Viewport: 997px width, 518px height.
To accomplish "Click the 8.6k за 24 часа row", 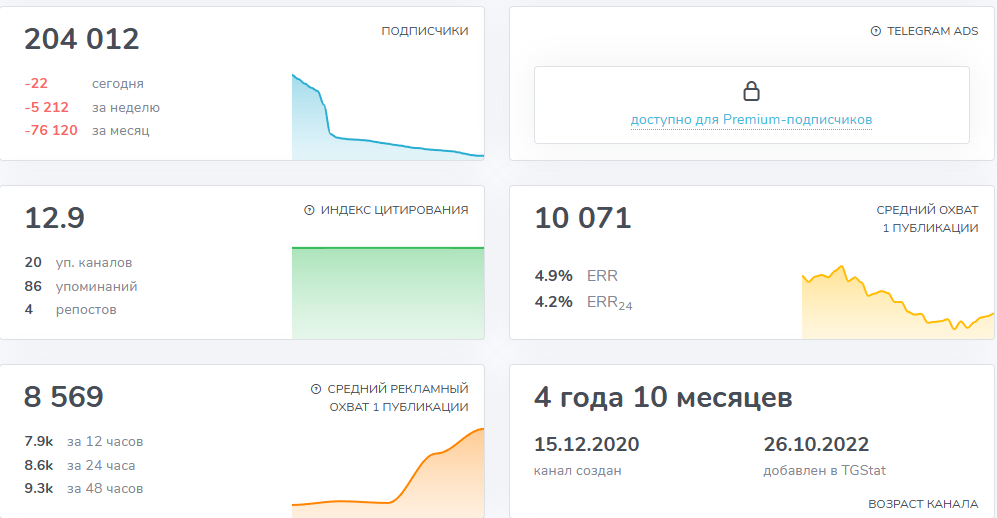I will (x=79, y=465).
